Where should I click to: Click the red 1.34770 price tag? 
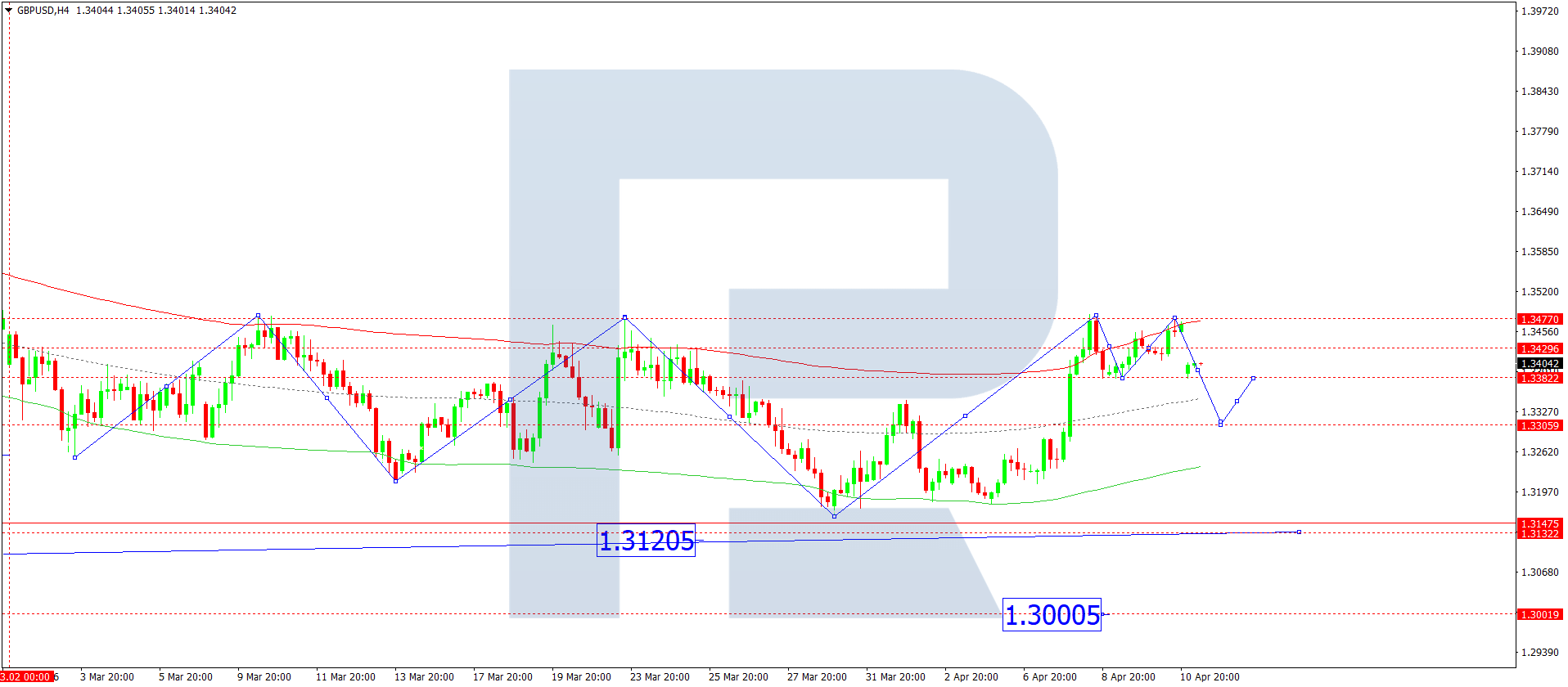(x=1539, y=320)
